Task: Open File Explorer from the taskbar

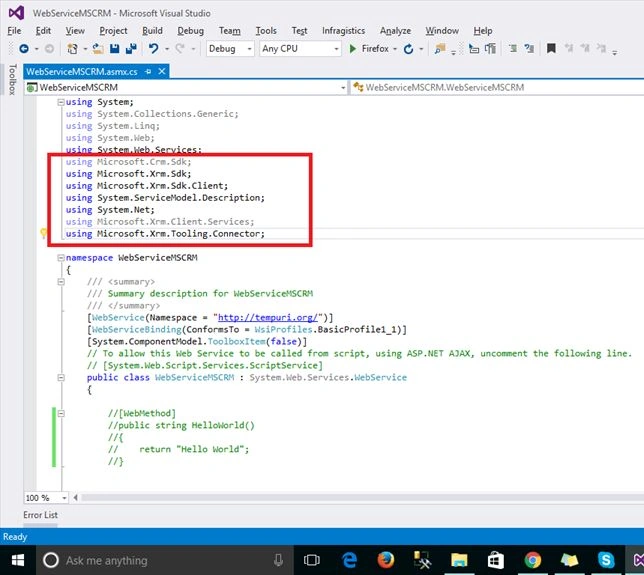Action: click(459, 560)
